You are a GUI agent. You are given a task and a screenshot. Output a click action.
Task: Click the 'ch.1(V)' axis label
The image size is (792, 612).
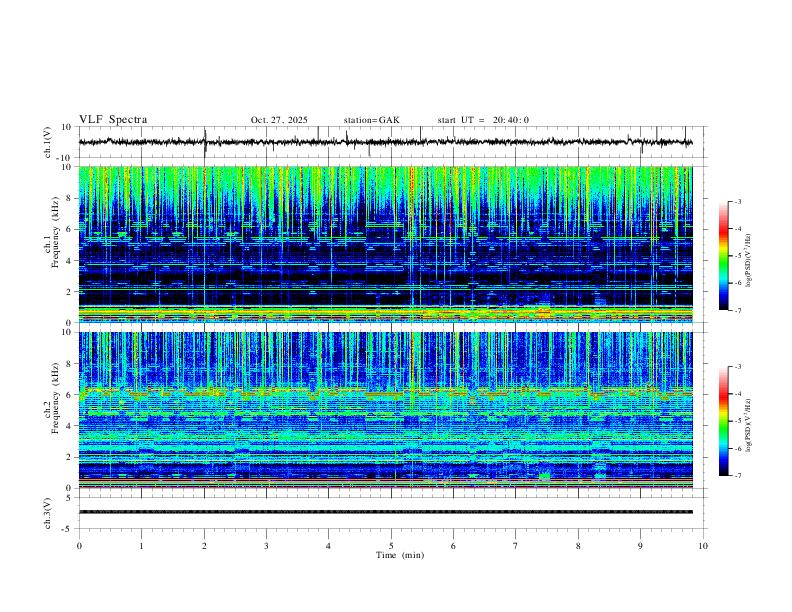(48, 142)
